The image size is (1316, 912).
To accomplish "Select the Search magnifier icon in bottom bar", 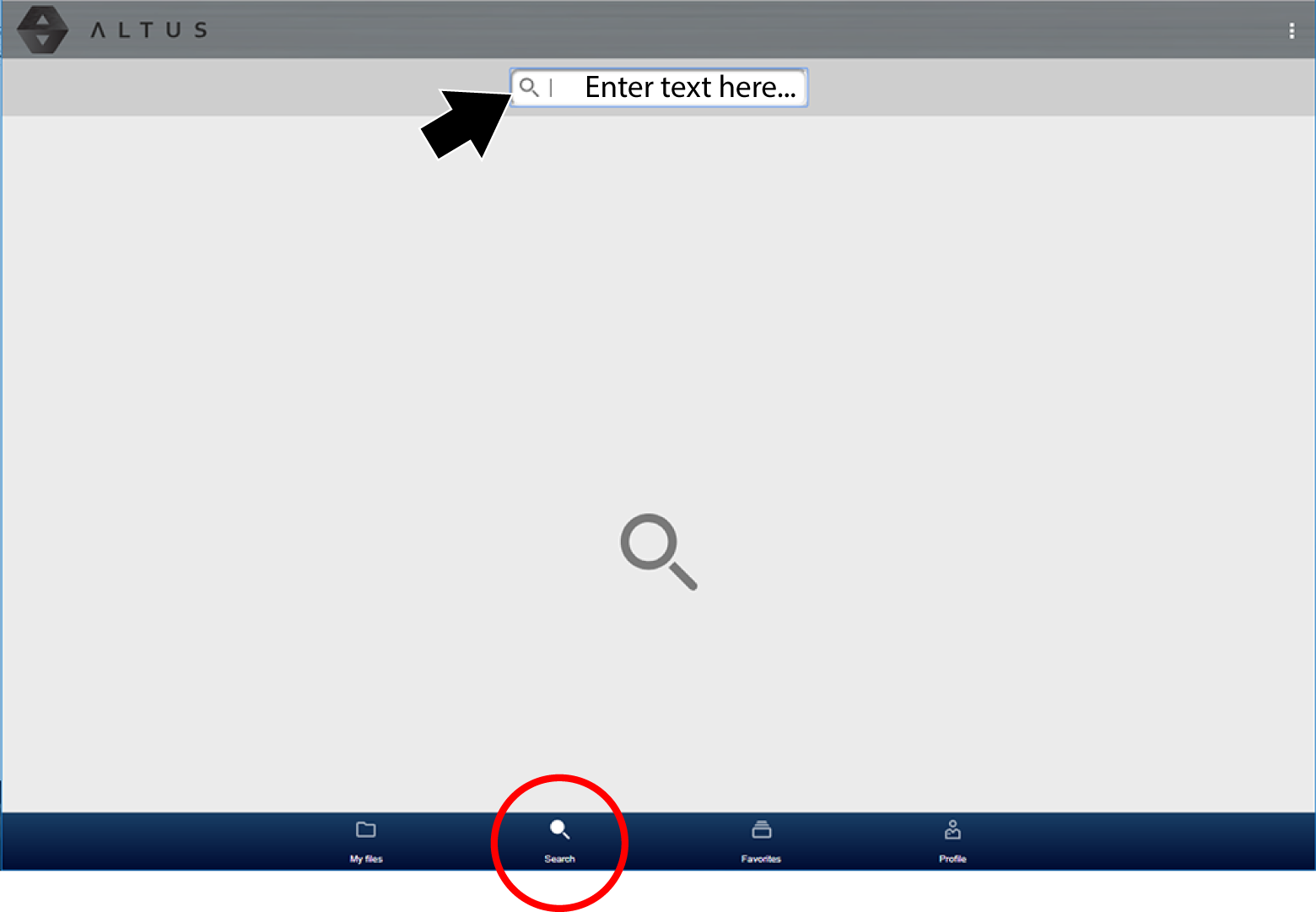I will coord(559,829).
